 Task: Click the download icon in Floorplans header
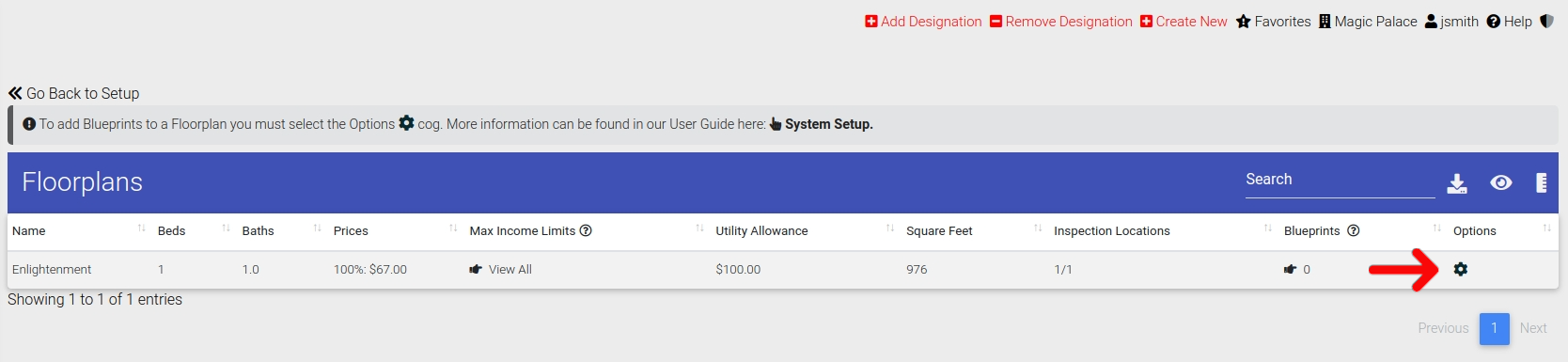(1457, 183)
